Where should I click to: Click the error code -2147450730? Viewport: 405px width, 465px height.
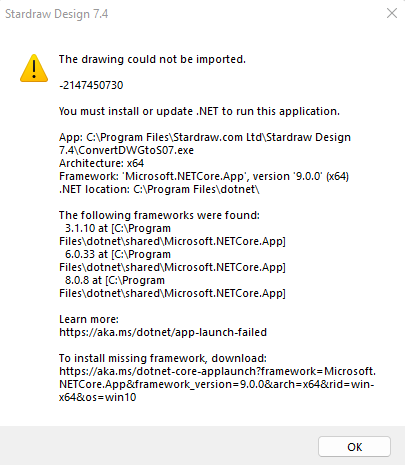(91, 85)
